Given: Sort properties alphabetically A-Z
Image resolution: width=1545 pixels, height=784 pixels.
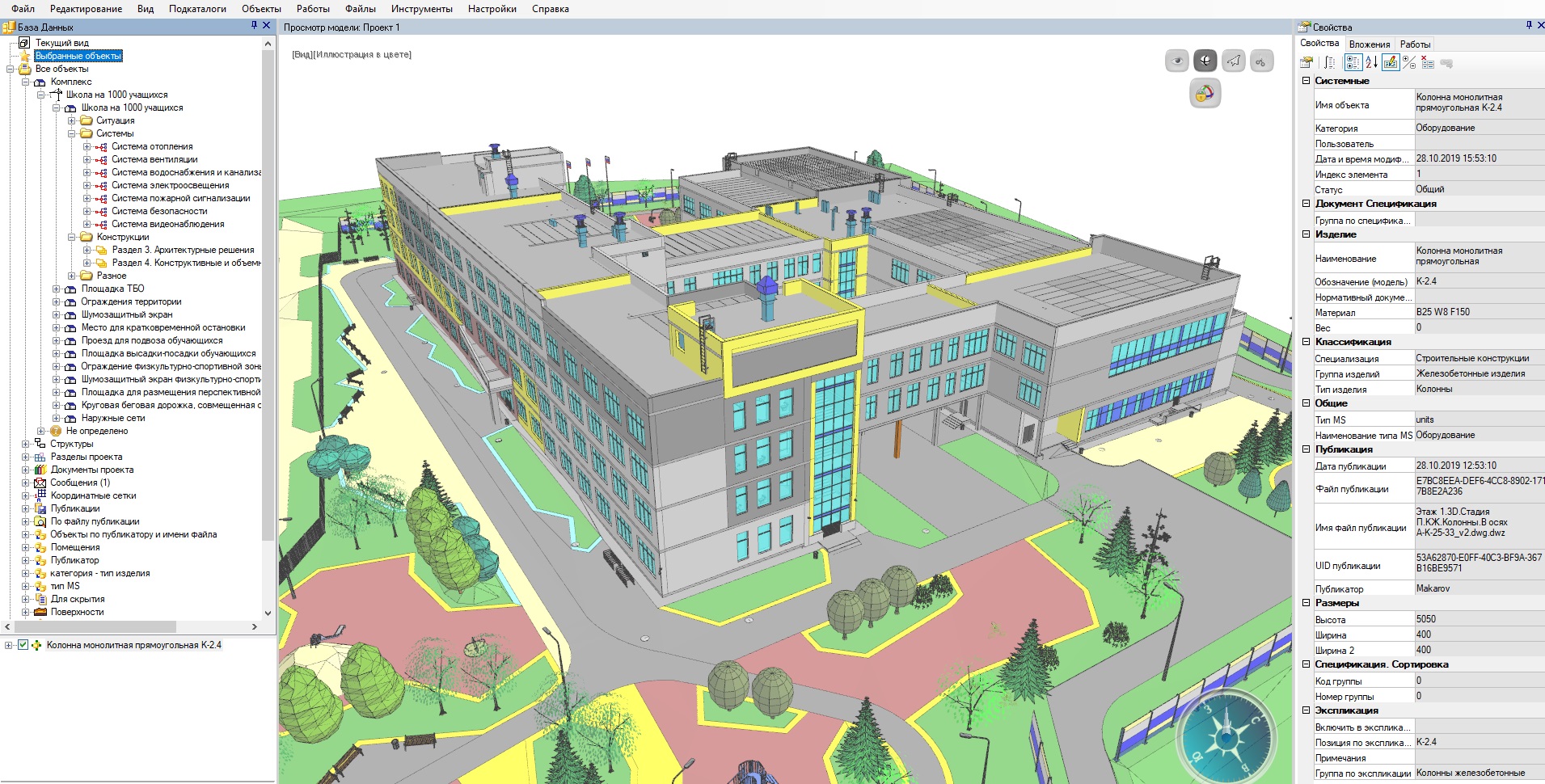Looking at the screenshot, I should [1371, 63].
